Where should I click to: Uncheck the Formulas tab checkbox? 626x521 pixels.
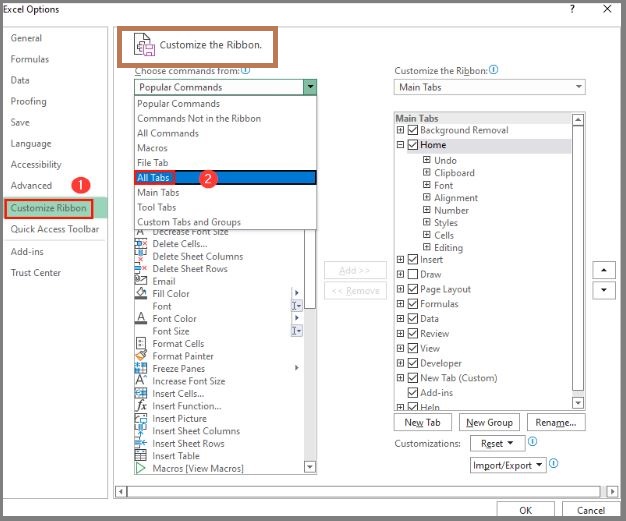(413, 304)
